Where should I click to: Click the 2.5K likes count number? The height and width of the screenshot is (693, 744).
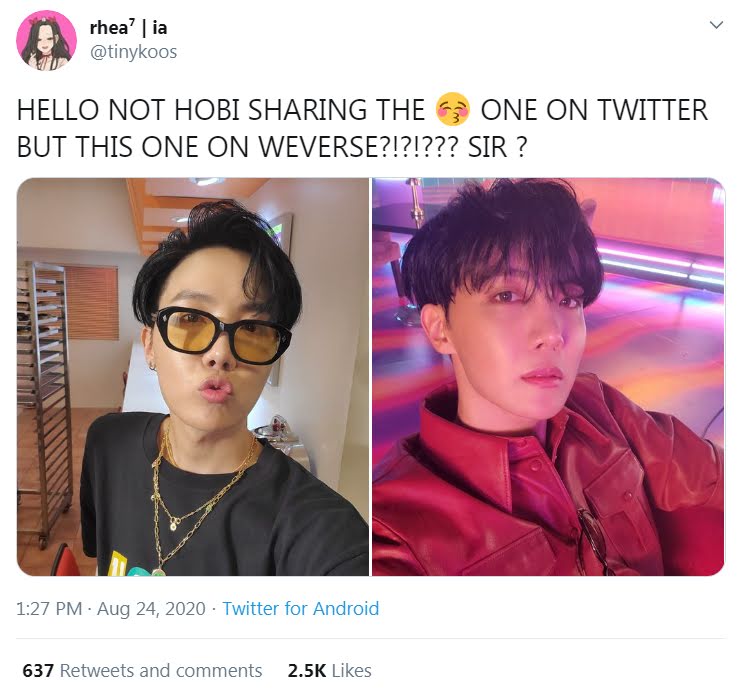307,670
